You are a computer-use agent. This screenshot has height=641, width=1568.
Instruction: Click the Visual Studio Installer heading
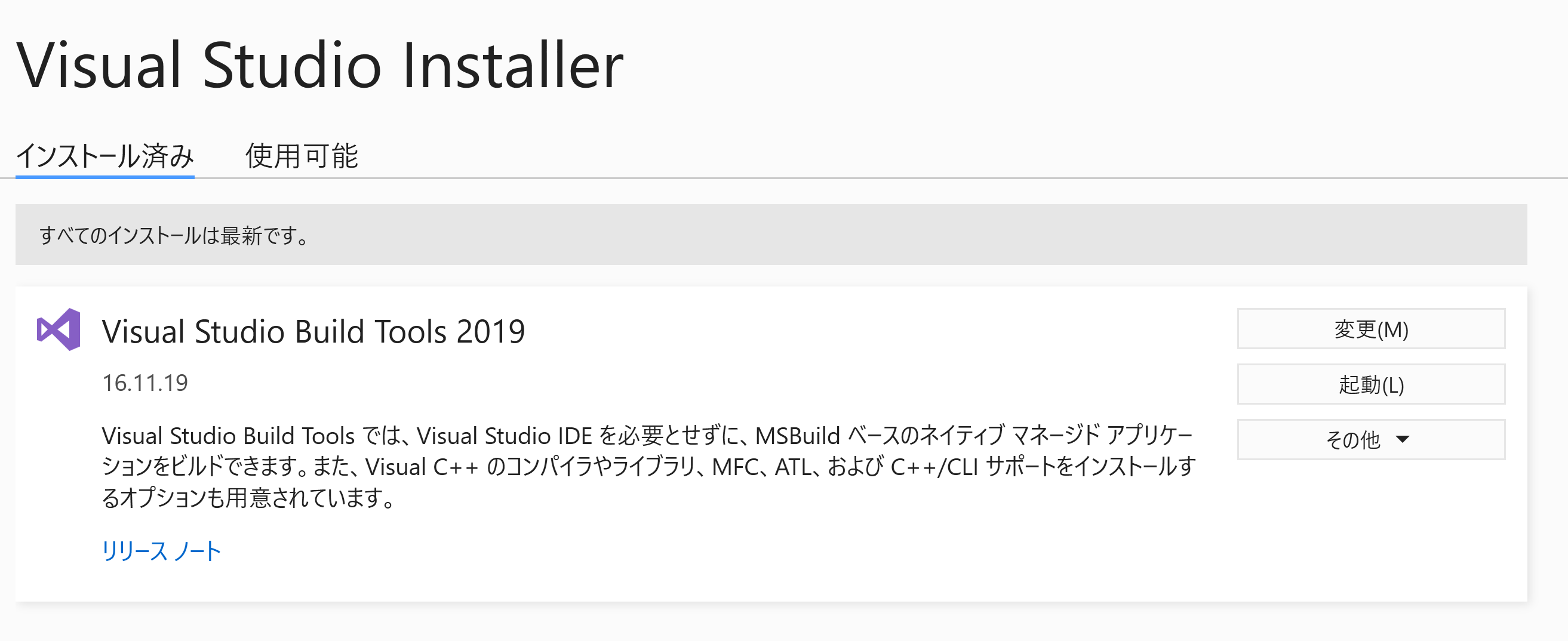coord(319,65)
